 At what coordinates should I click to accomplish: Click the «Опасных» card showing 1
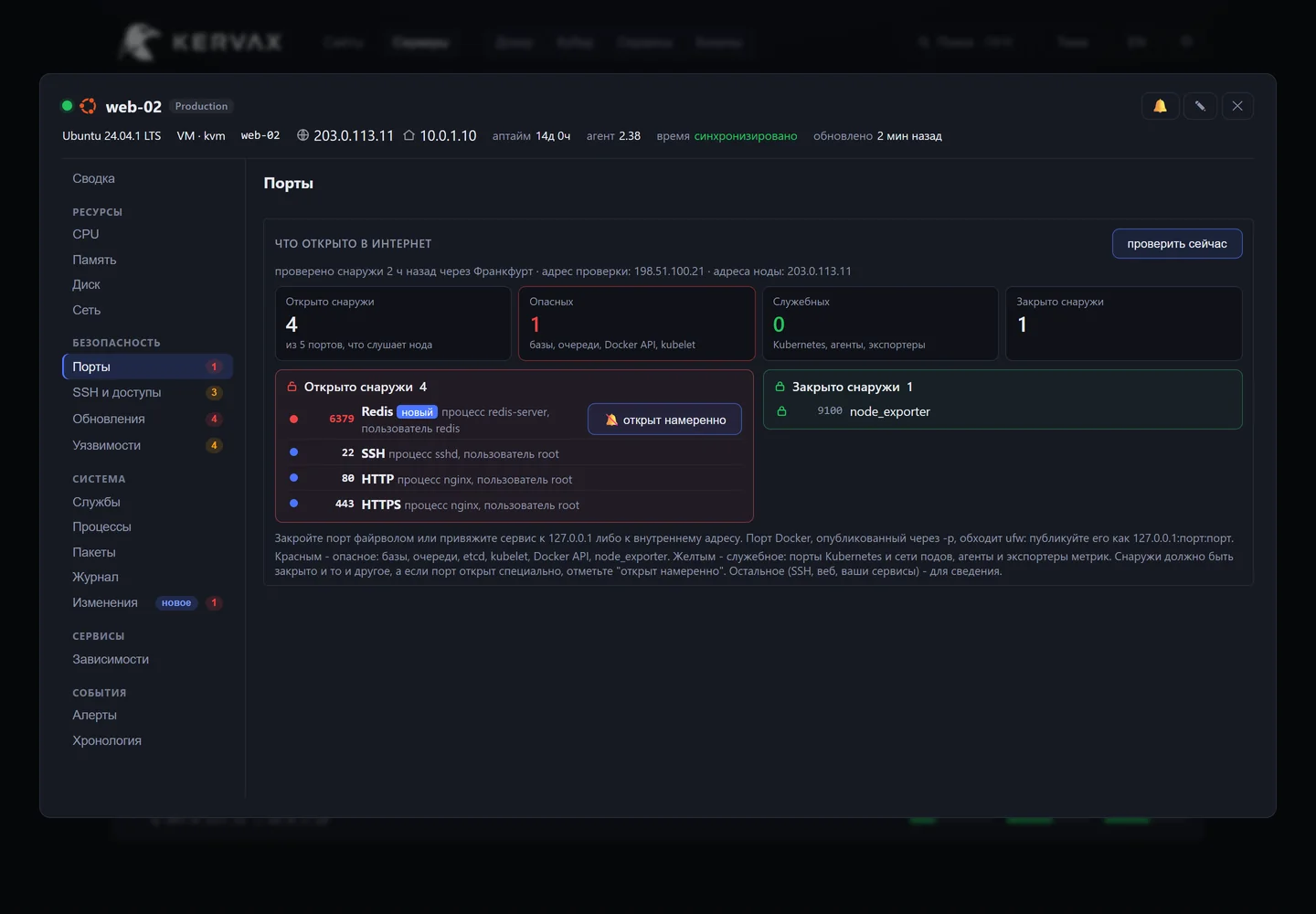[637, 324]
